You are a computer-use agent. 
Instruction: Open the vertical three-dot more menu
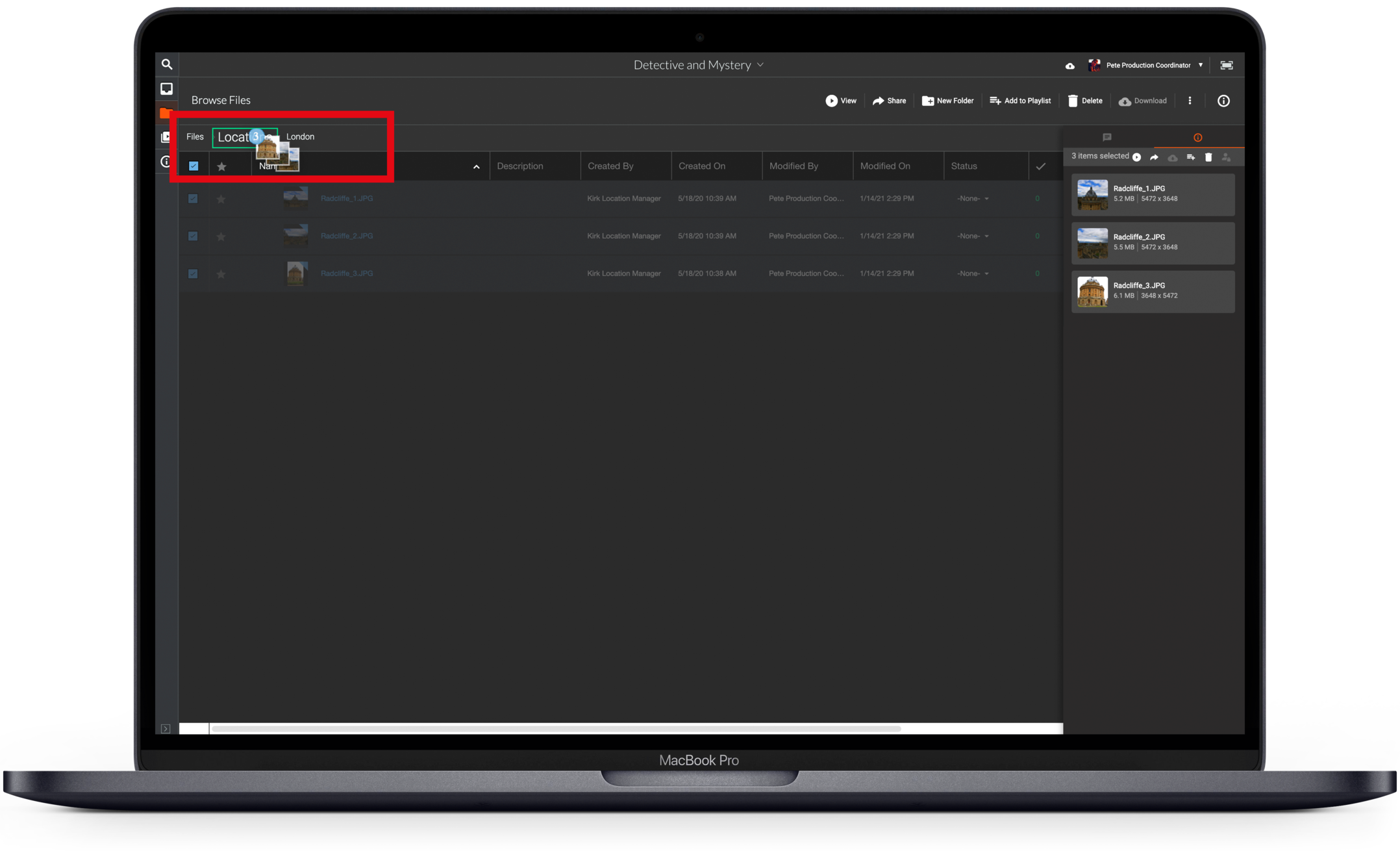pyautogui.click(x=1190, y=101)
